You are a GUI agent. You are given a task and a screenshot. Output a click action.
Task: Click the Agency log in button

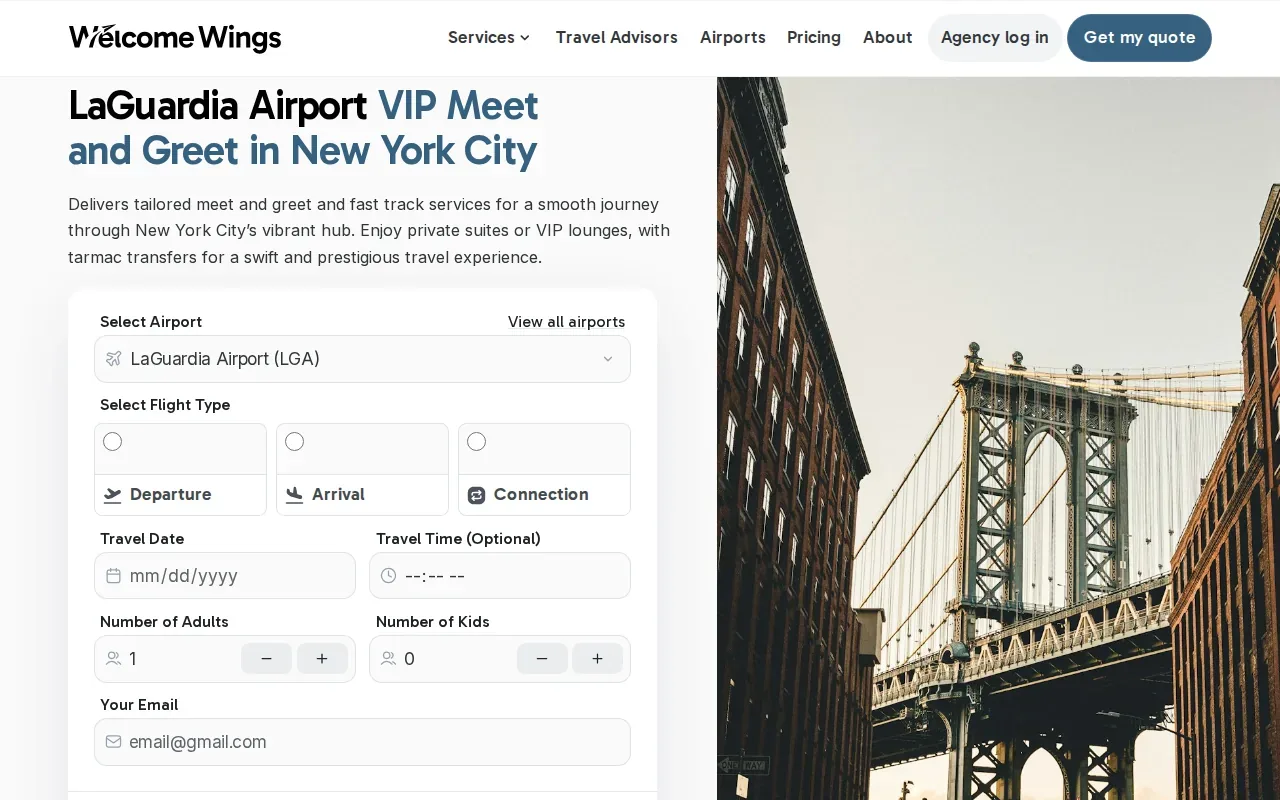pyautogui.click(x=995, y=38)
